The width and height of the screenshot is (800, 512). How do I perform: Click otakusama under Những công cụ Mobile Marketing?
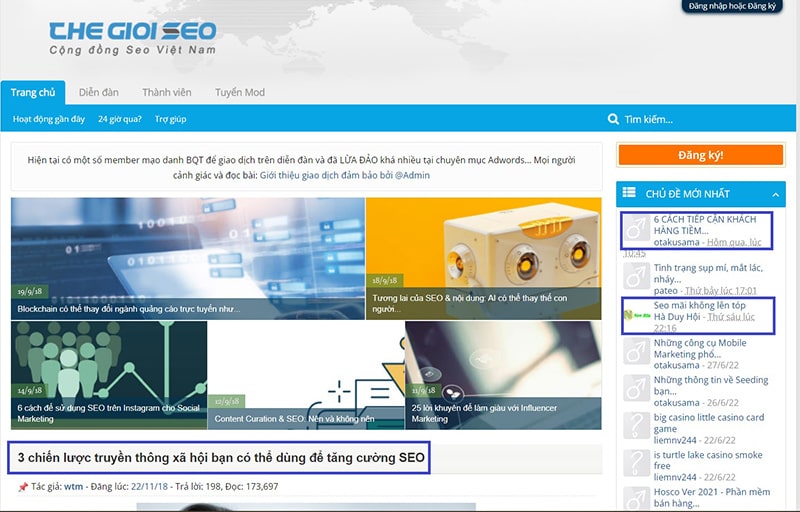tap(677, 365)
